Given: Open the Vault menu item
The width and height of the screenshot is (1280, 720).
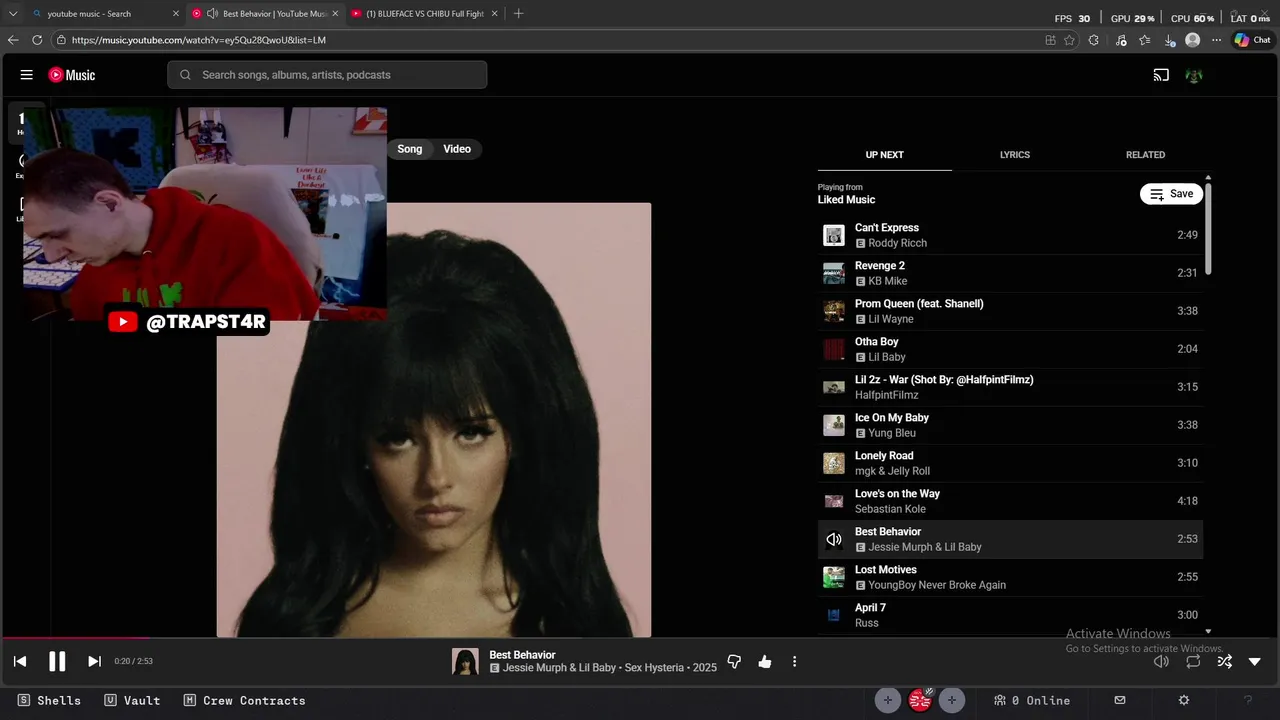Looking at the screenshot, I should (x=132, y=700).
